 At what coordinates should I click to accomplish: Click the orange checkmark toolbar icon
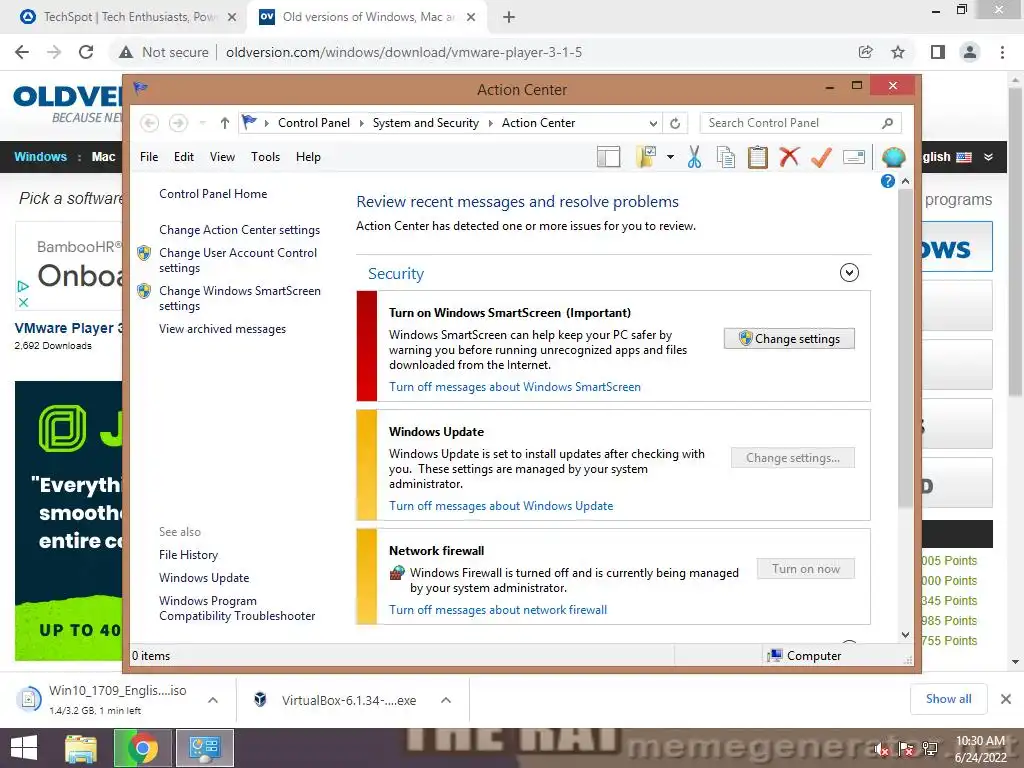coord(821,157)
